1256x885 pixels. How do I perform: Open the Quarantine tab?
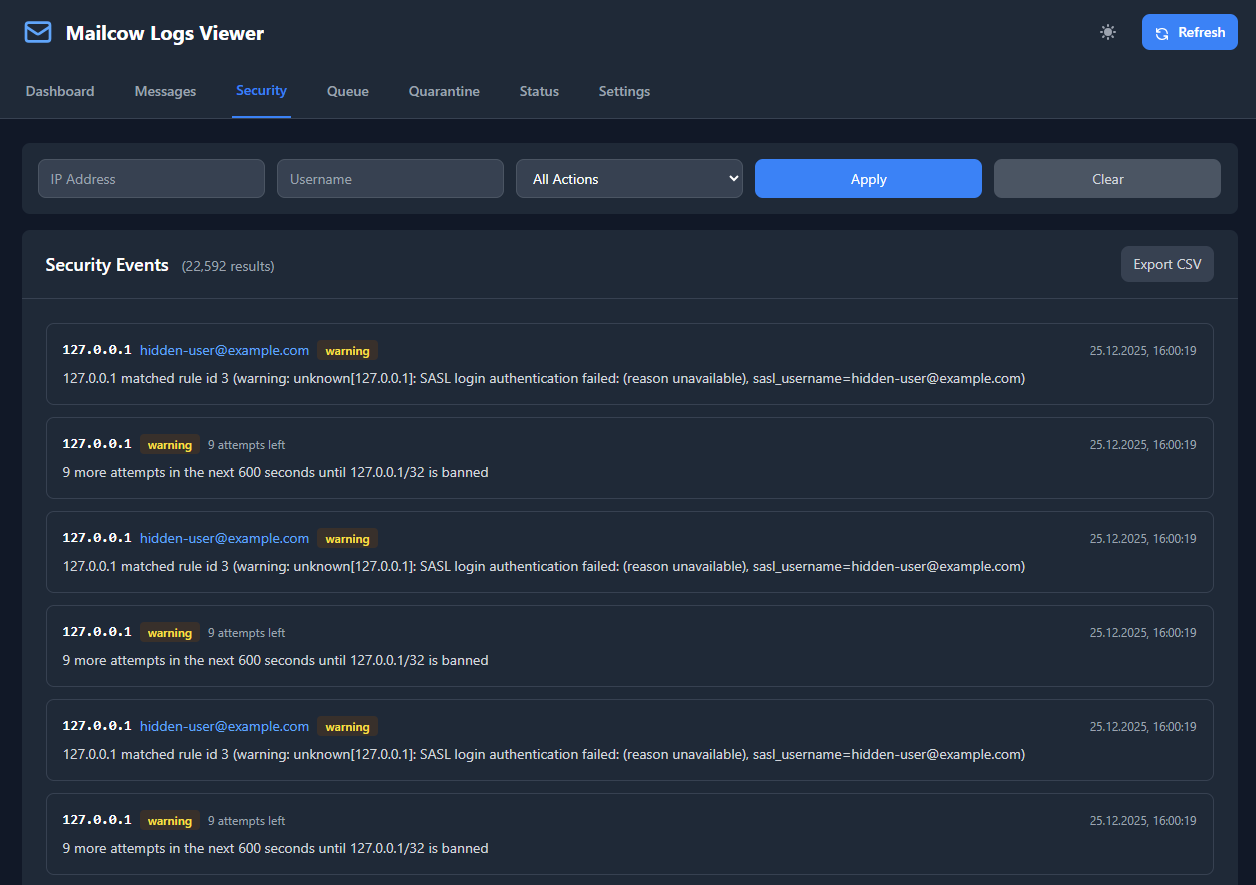[x=444, y=91]
